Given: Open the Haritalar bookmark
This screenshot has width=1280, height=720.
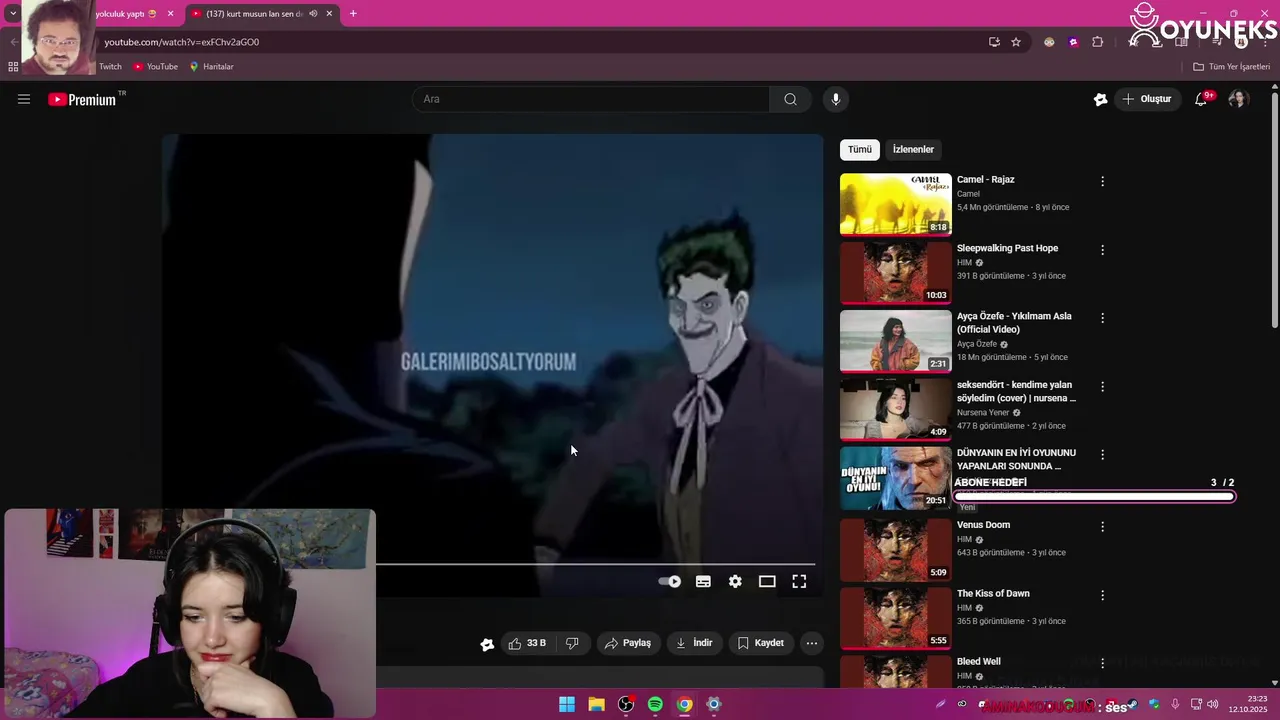Looking at the screenshot, I should pyautogui.click(x=211, y=67).
